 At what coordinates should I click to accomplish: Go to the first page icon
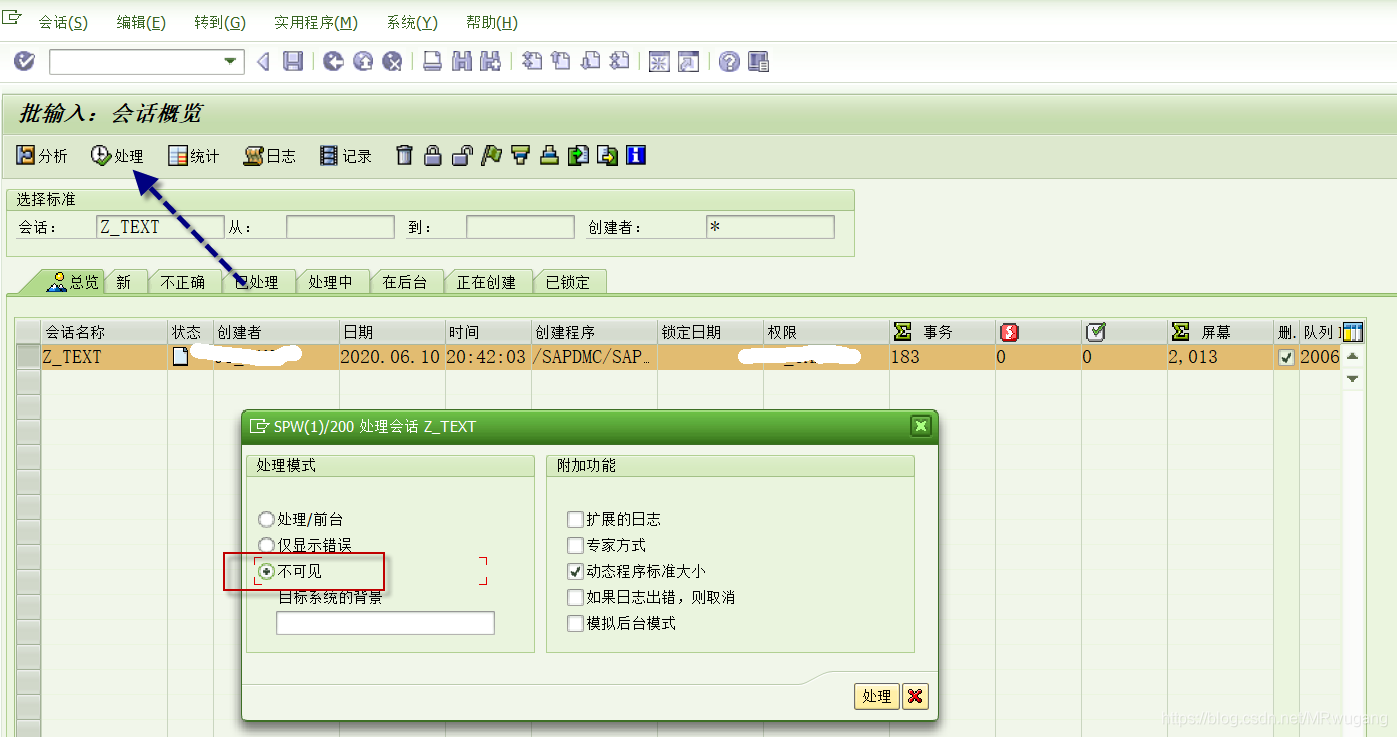click(x=532, y=62)
